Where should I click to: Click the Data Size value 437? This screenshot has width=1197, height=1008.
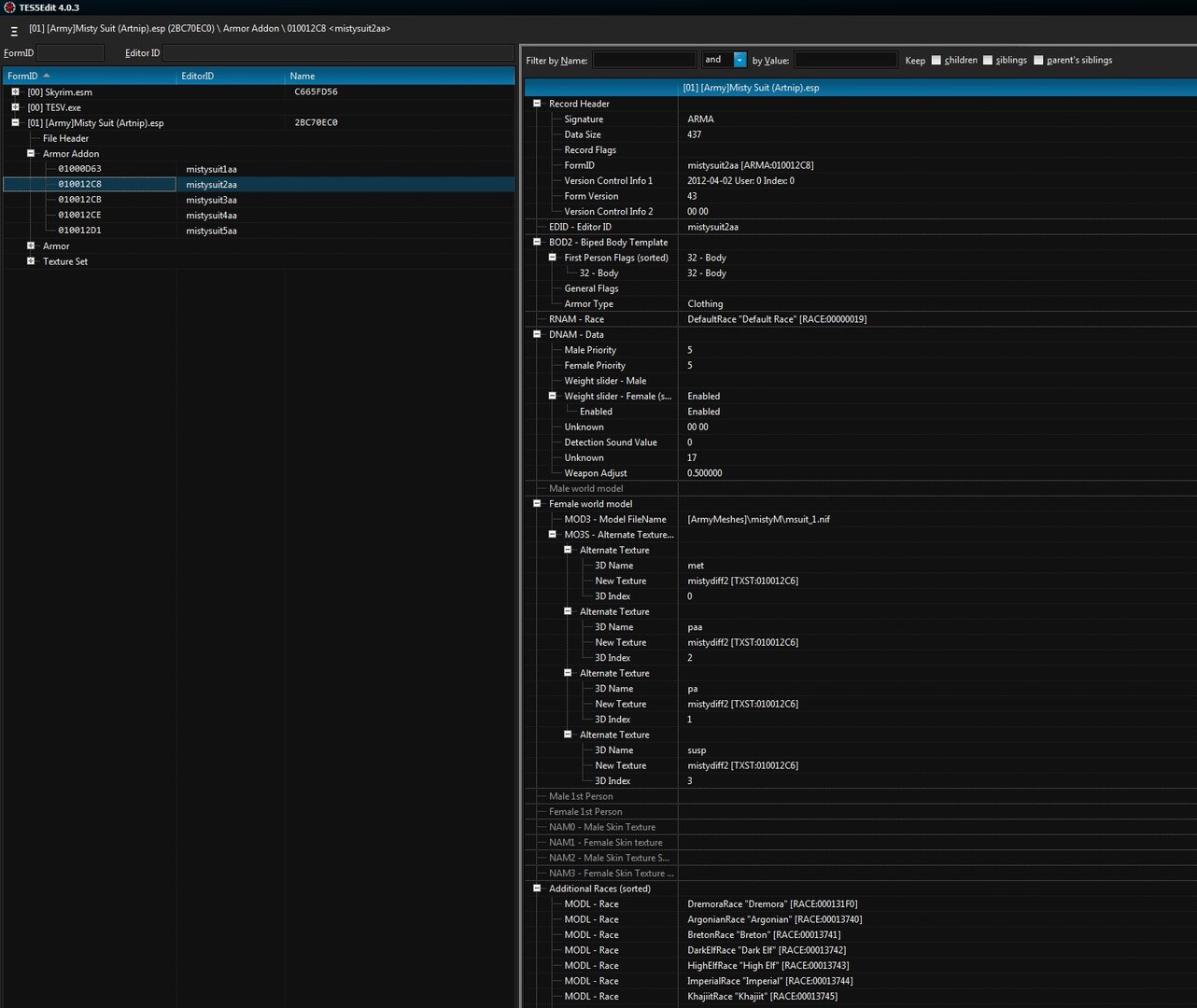[695, 134]
